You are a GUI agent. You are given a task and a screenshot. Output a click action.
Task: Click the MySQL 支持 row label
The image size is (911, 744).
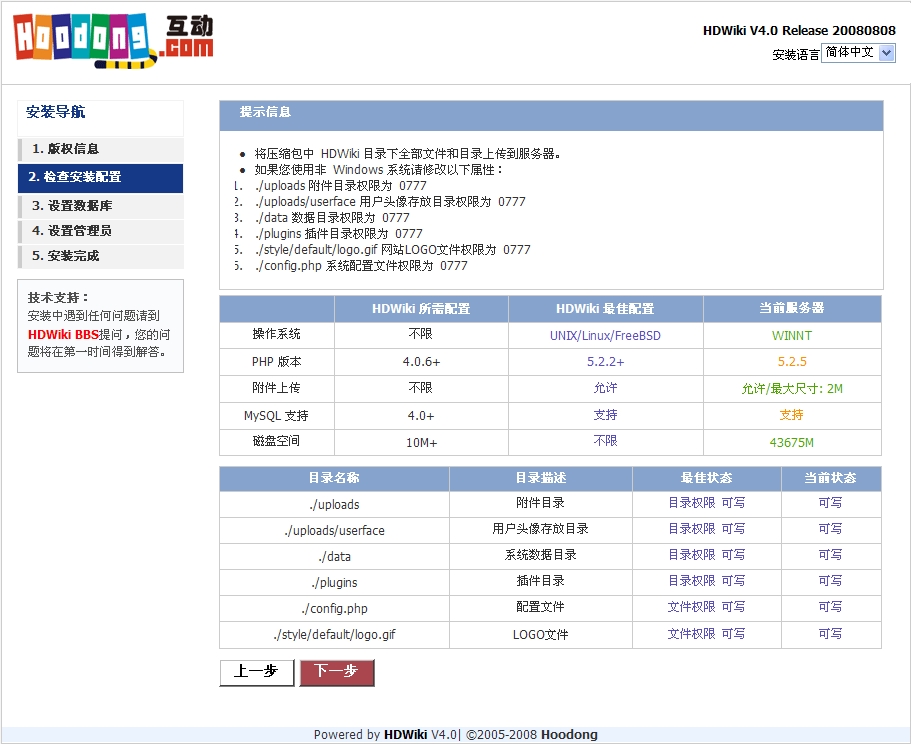tap(277, 416)
